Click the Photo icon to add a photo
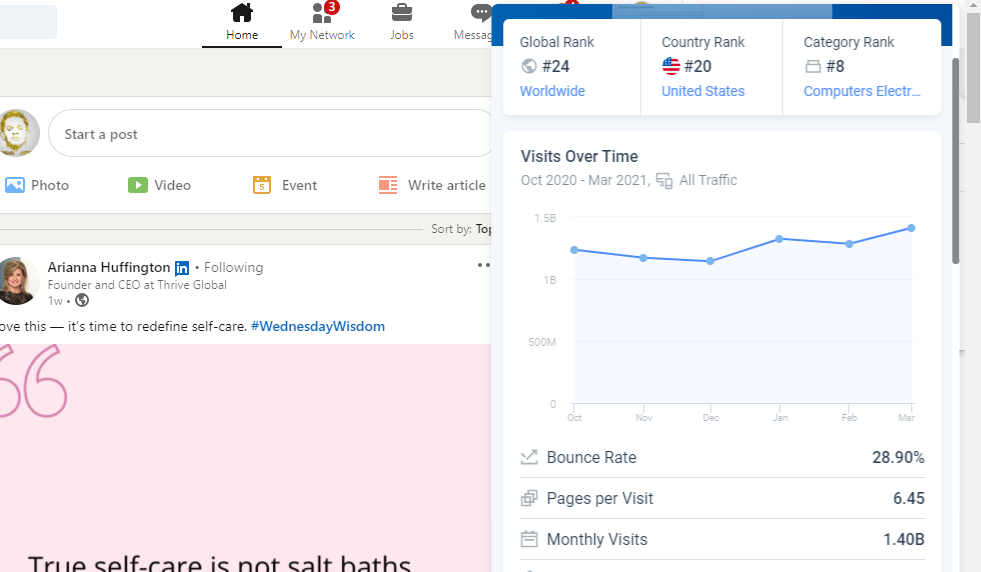Image resolution: width=981 pixels, height=572 pixels. [15, 185]
